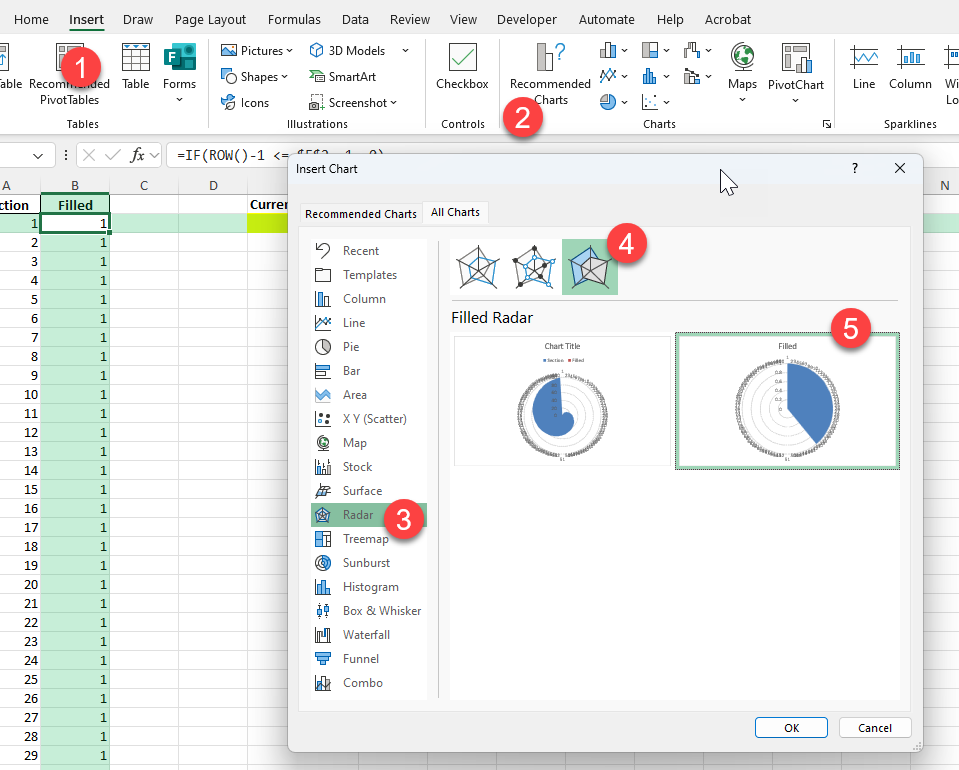
Task: Open the Insert Hierarchy Chart dropdown
Action: (666, 51)
